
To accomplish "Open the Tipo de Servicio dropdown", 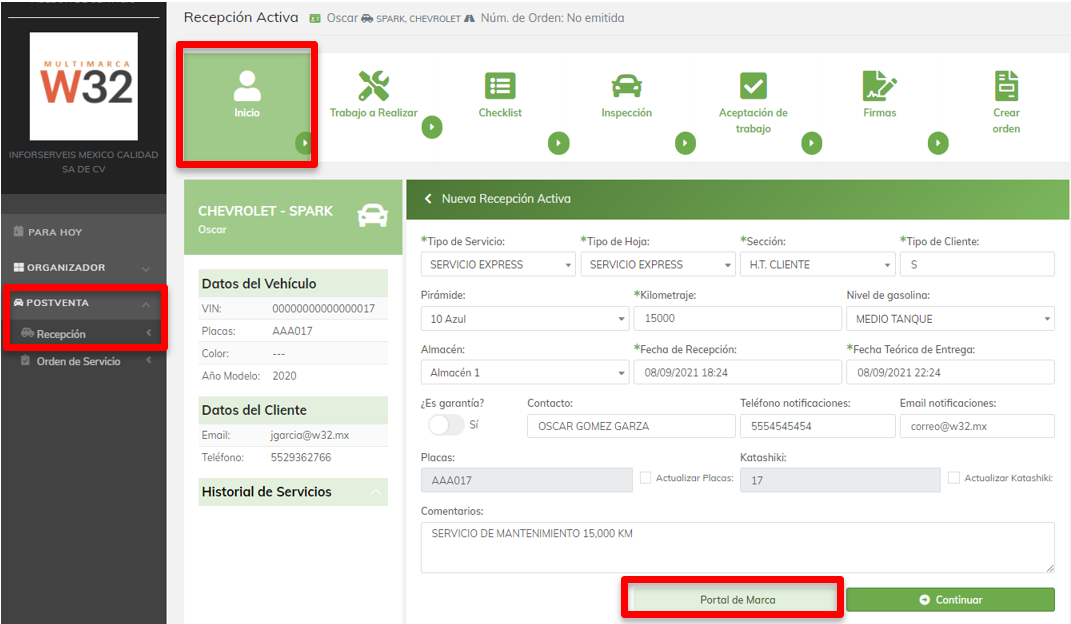I will [498, 265].
